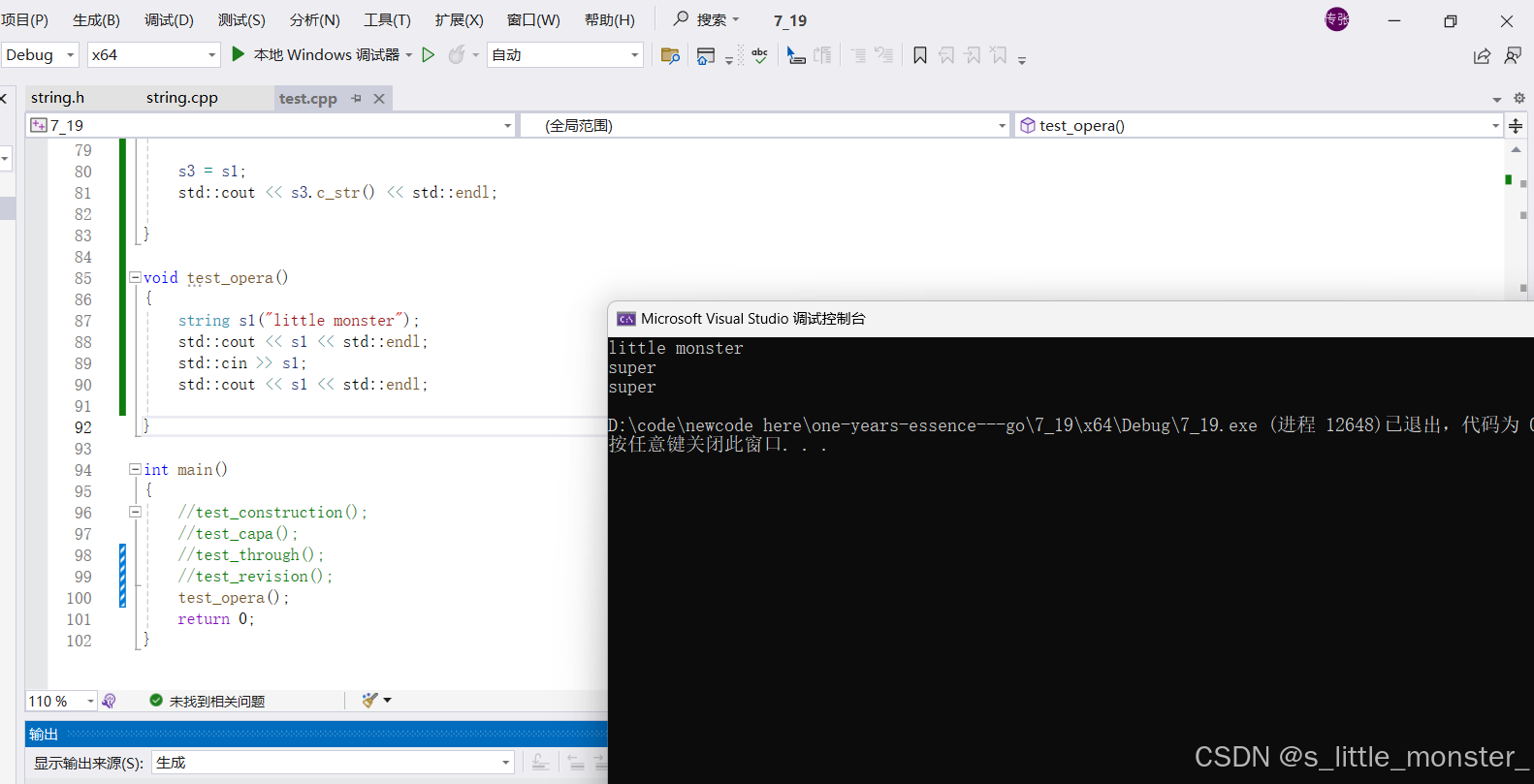Open the 分析(N) menu
1534x784 pixels.
315,20
